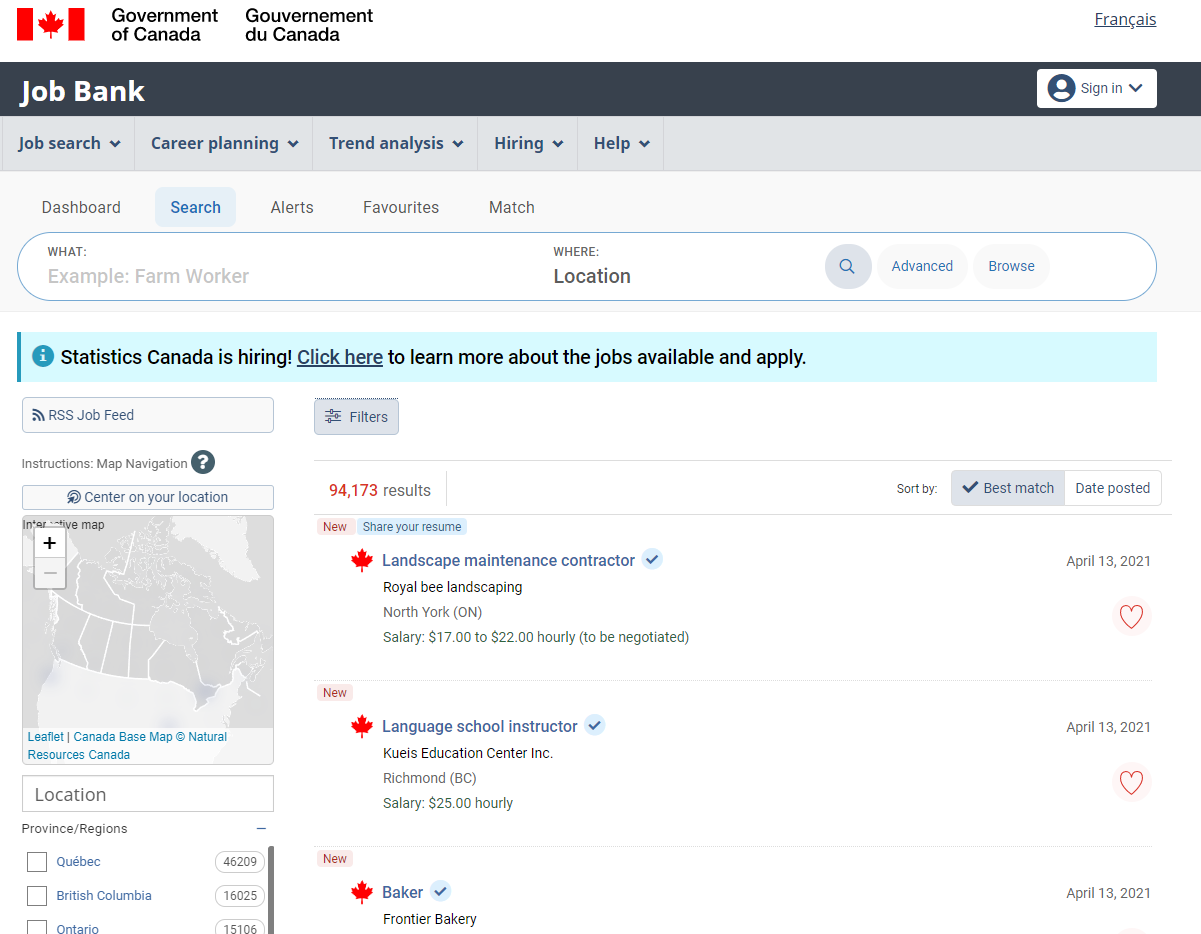1201x934 pixels.
Task: Follow the 'Click here' Statistics Canada link
Action: pos(340,357)
